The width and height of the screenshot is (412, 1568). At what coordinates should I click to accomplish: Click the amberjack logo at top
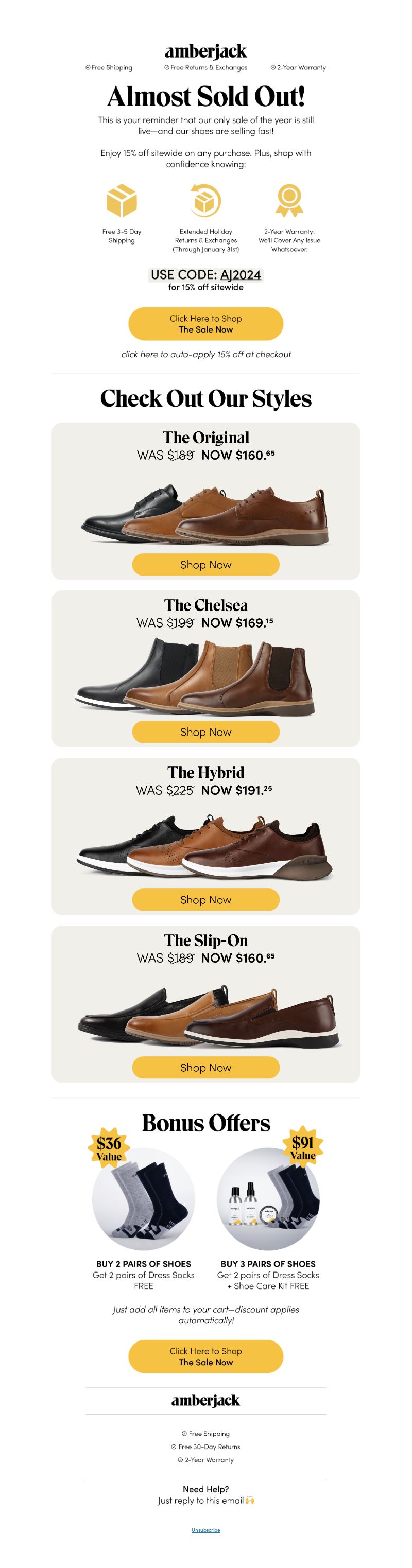[205, 50]
